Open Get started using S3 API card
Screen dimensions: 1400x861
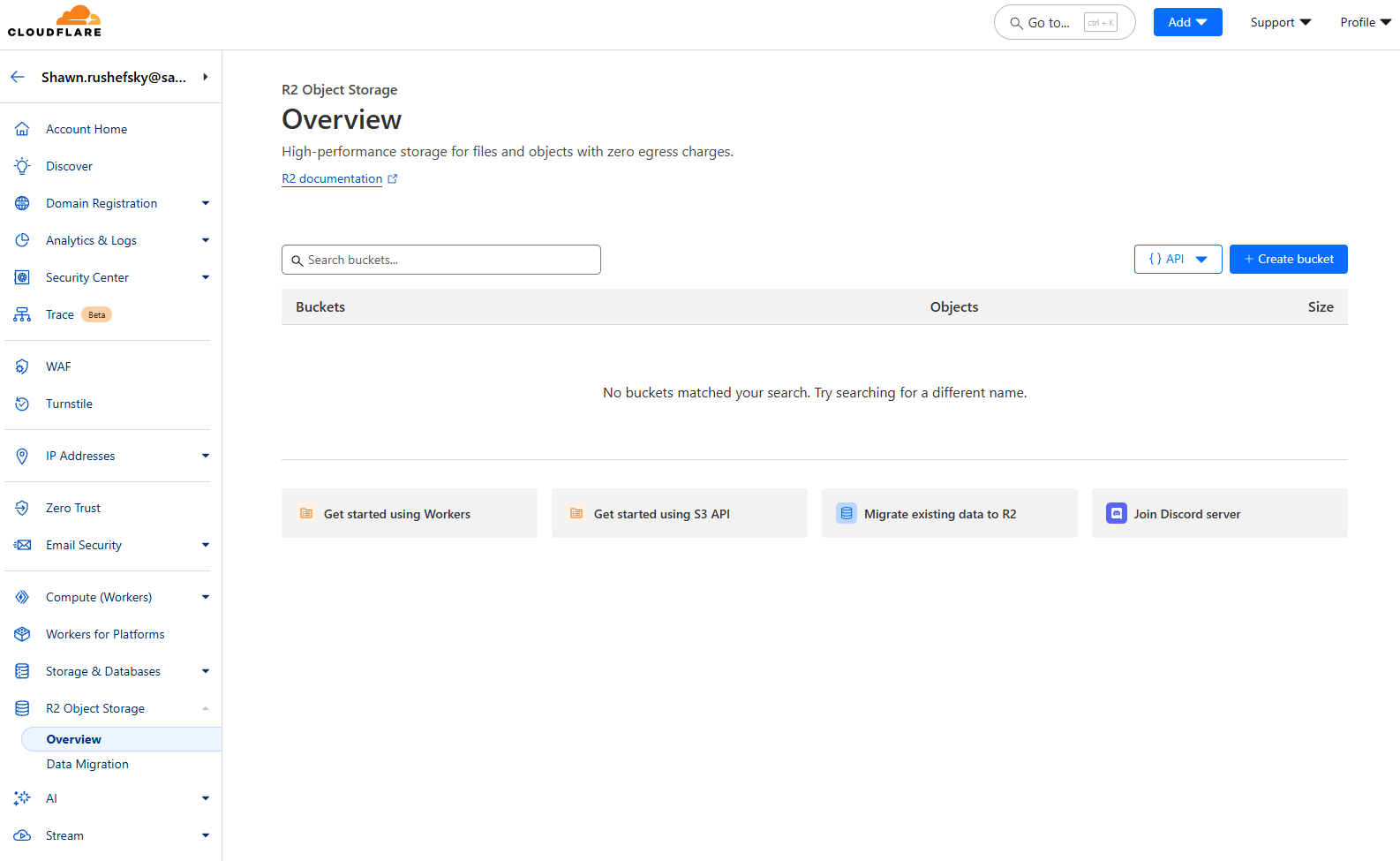(x=680, y=513)
